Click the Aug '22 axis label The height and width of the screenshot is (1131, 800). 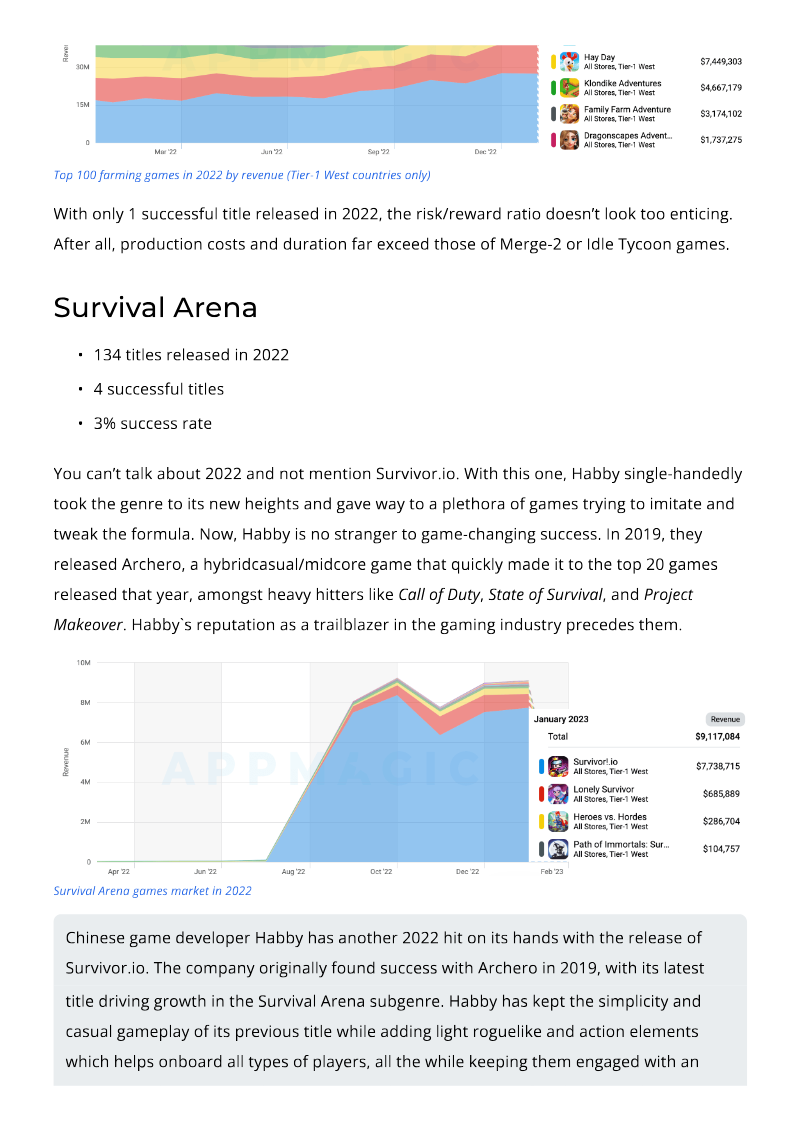click(x=293, y=871)
